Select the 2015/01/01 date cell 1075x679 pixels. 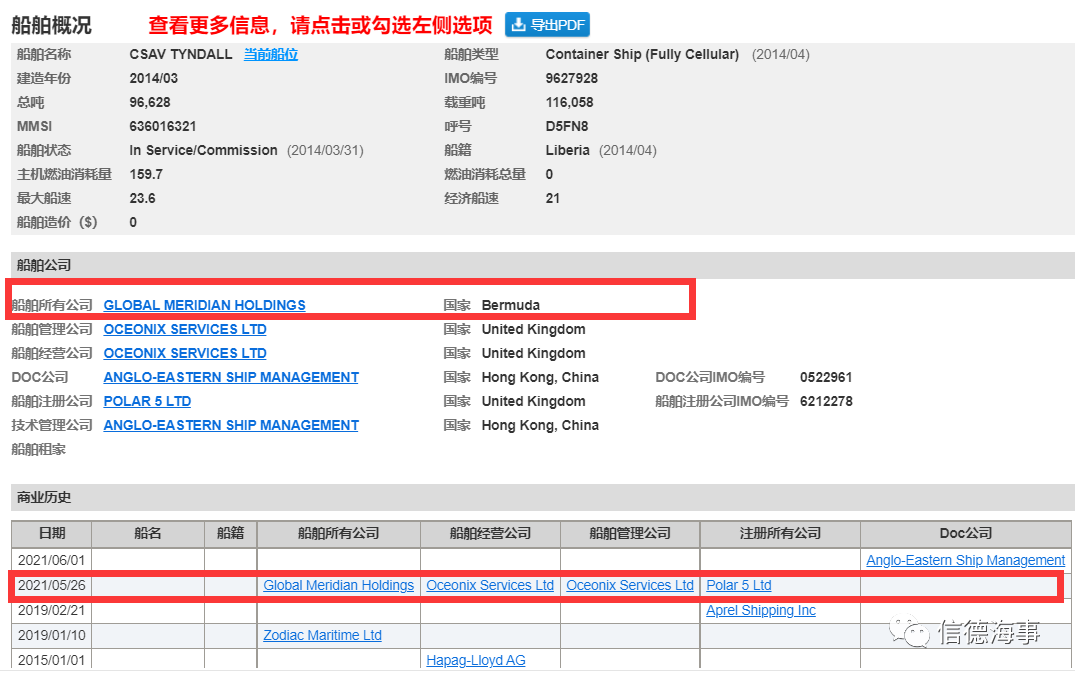tap(51, 660)
